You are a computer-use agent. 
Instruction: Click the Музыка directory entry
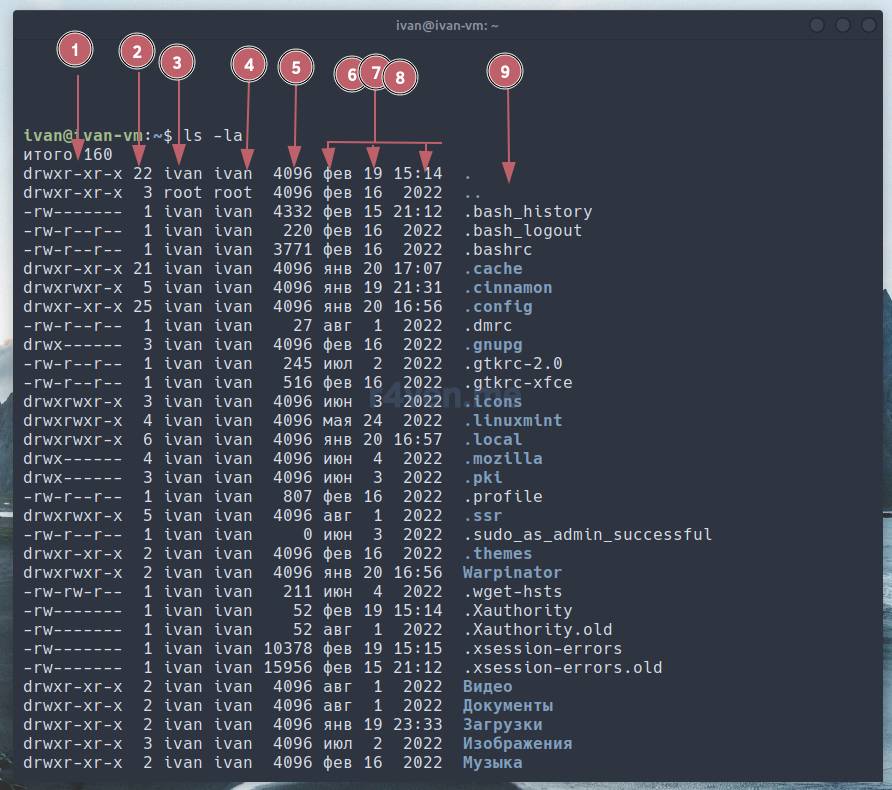coord(492,763)
